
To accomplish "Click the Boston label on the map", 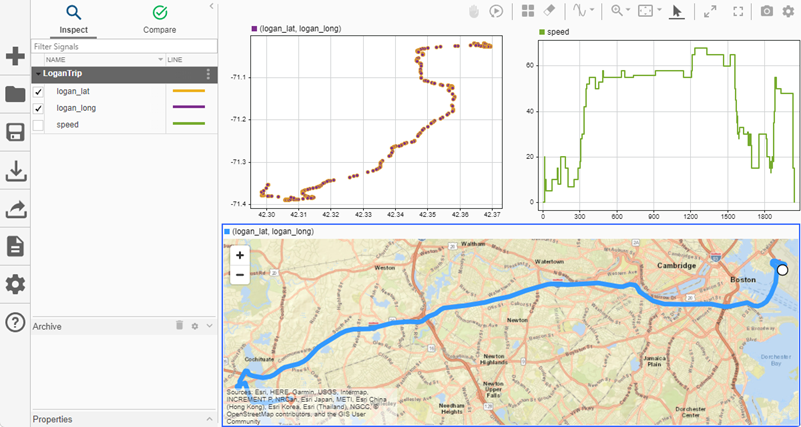I will pyautogui.click(x=742, y=280).
